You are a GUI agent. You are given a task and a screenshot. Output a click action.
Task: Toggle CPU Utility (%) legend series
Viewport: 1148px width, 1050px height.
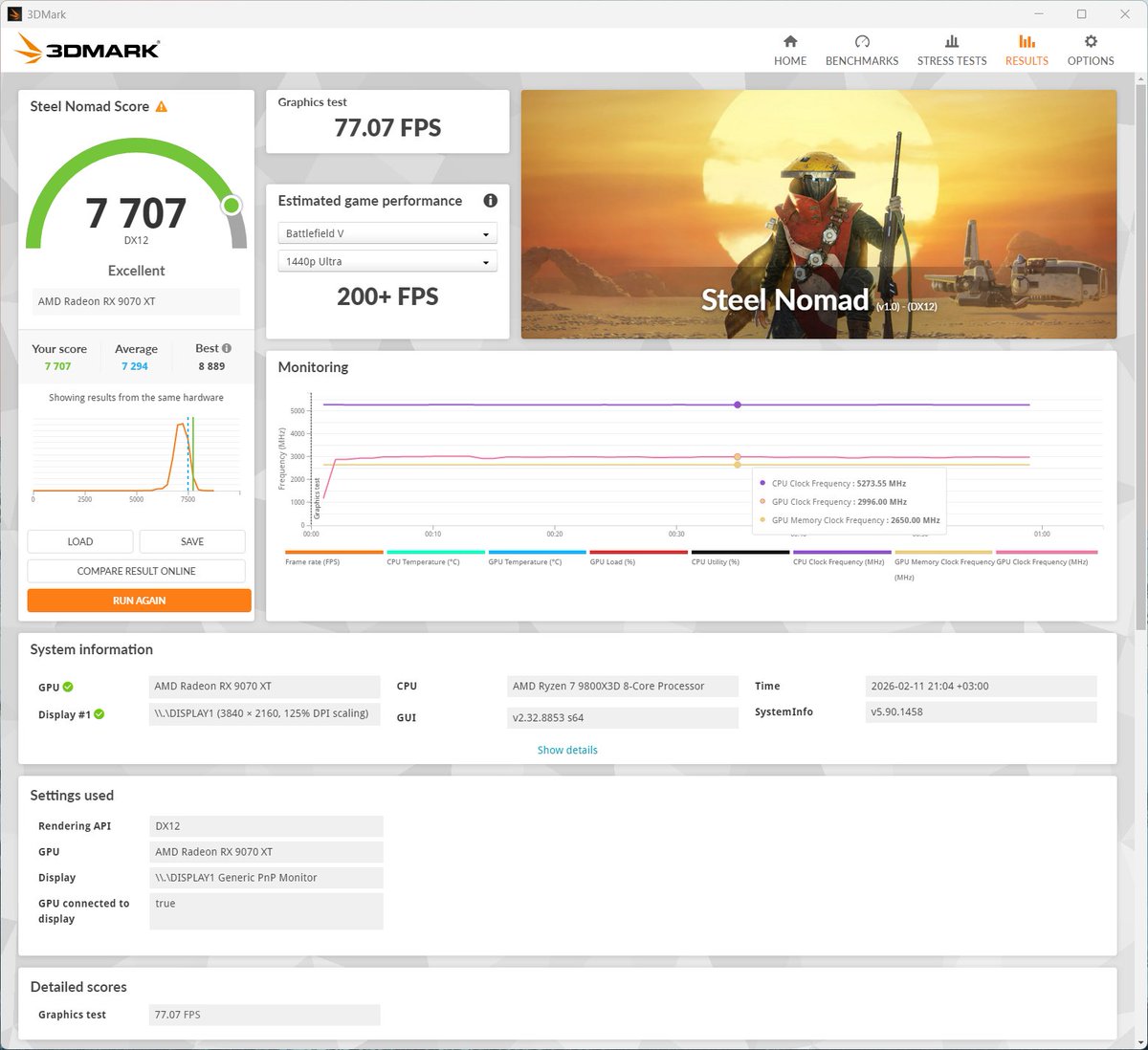tap(740, 557)
